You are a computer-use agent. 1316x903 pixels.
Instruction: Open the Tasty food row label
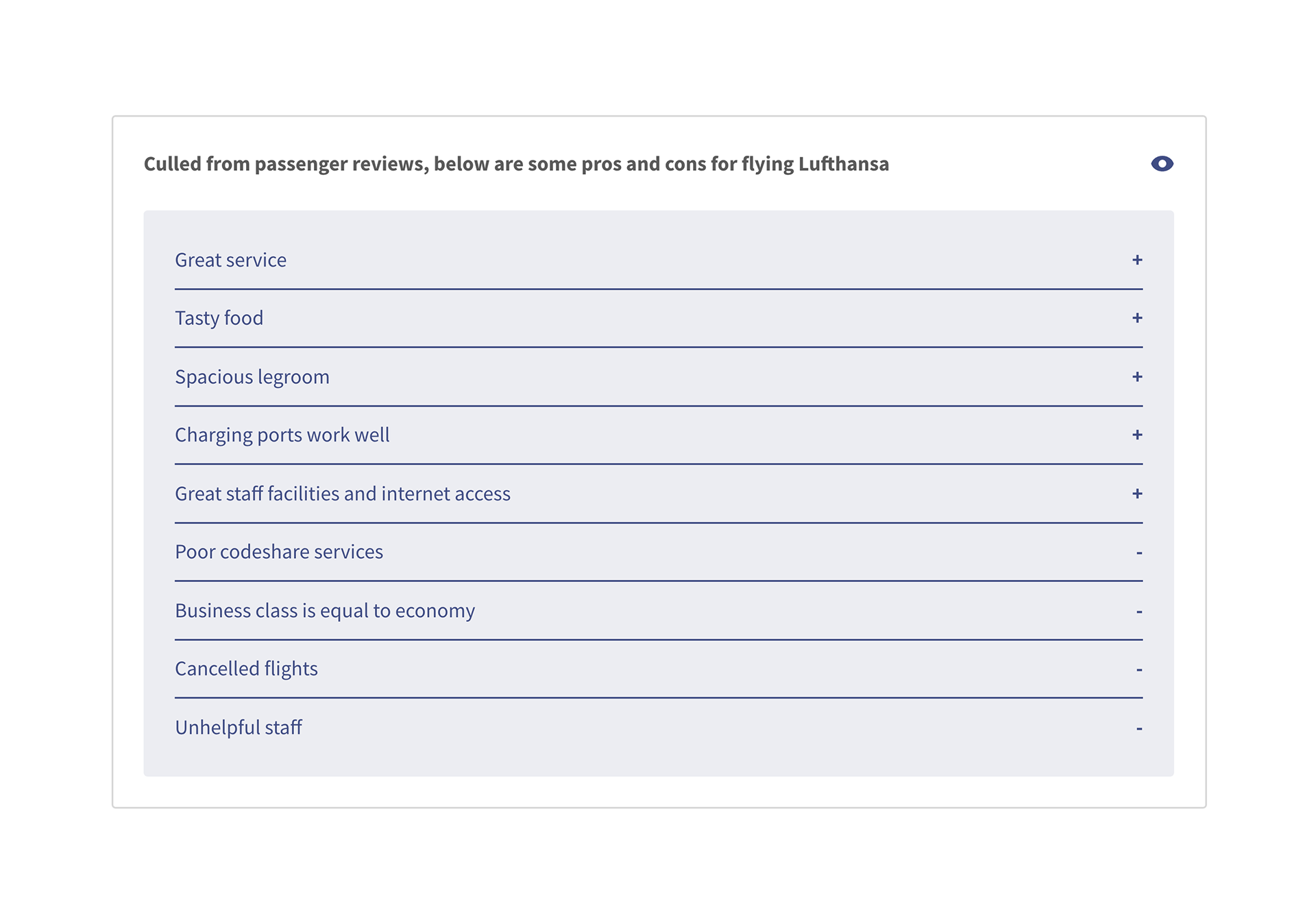click(x=219, y=318)
